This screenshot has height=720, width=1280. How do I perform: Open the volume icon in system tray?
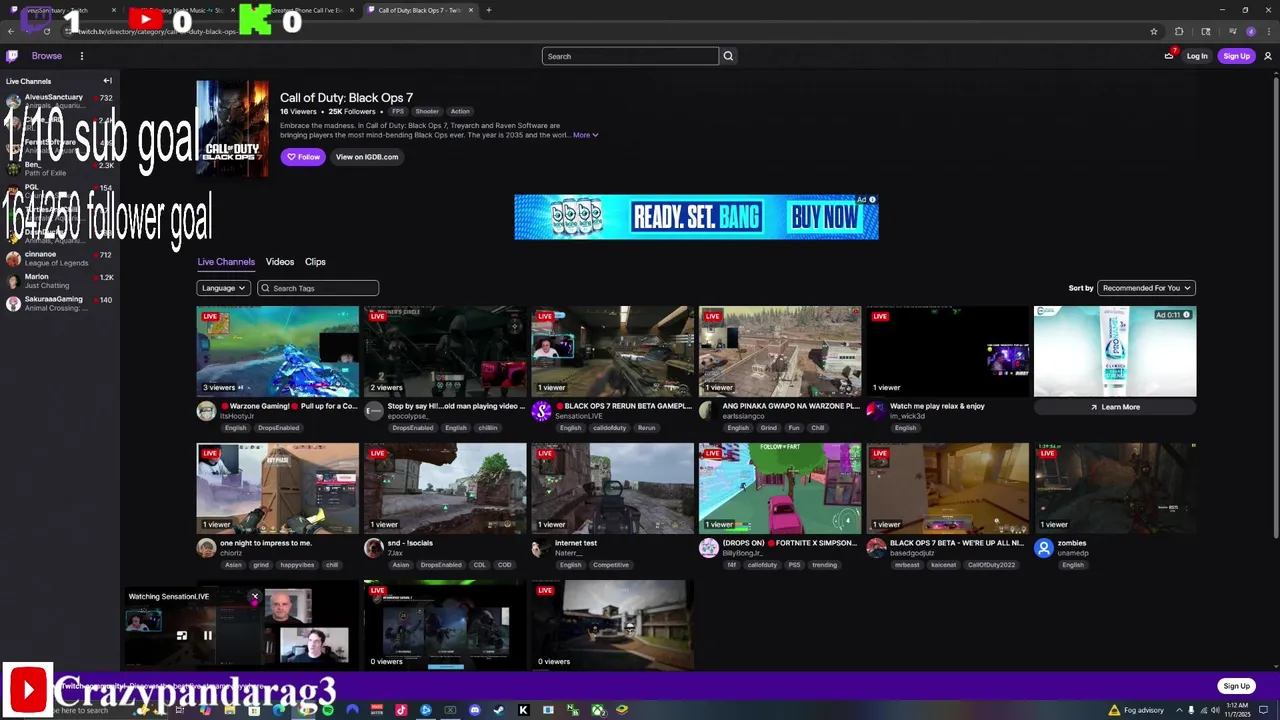1215,710
